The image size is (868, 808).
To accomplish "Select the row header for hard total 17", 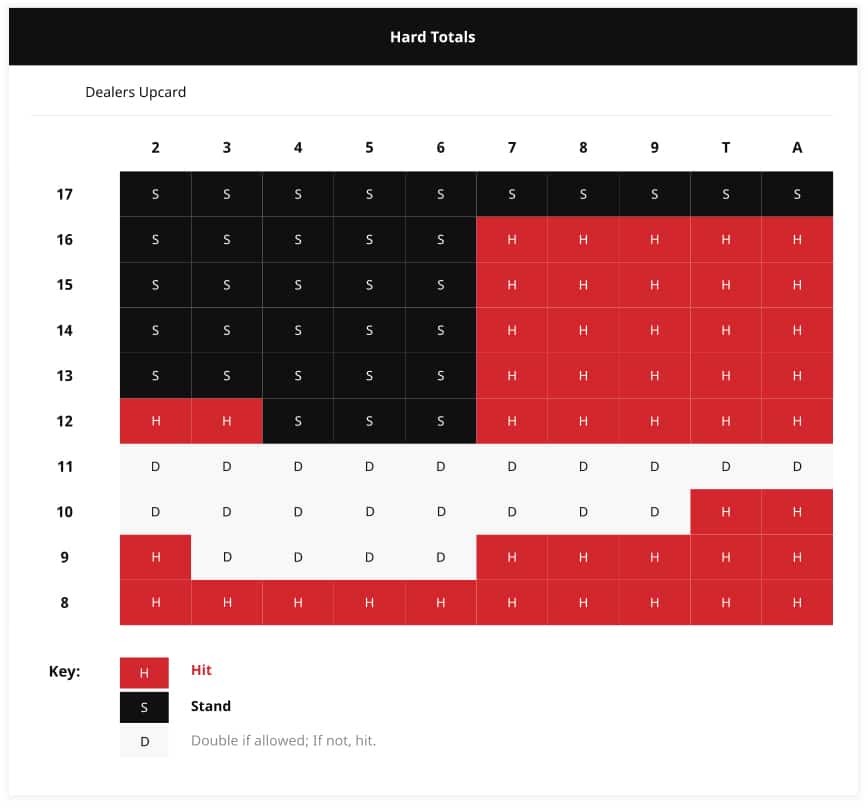I will tap(65, 194).
